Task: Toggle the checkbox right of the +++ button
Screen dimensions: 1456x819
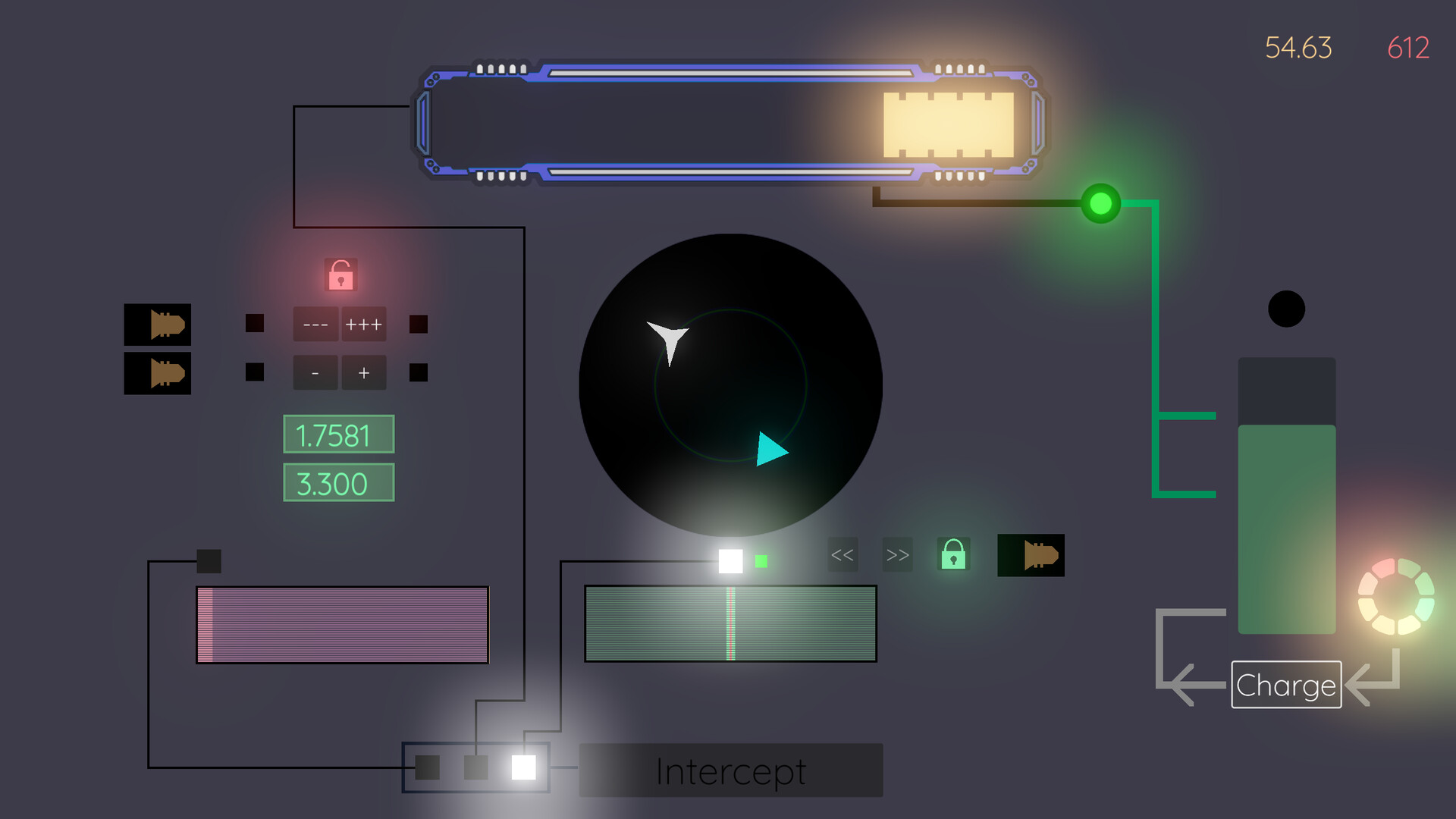Action: [417, 323]
